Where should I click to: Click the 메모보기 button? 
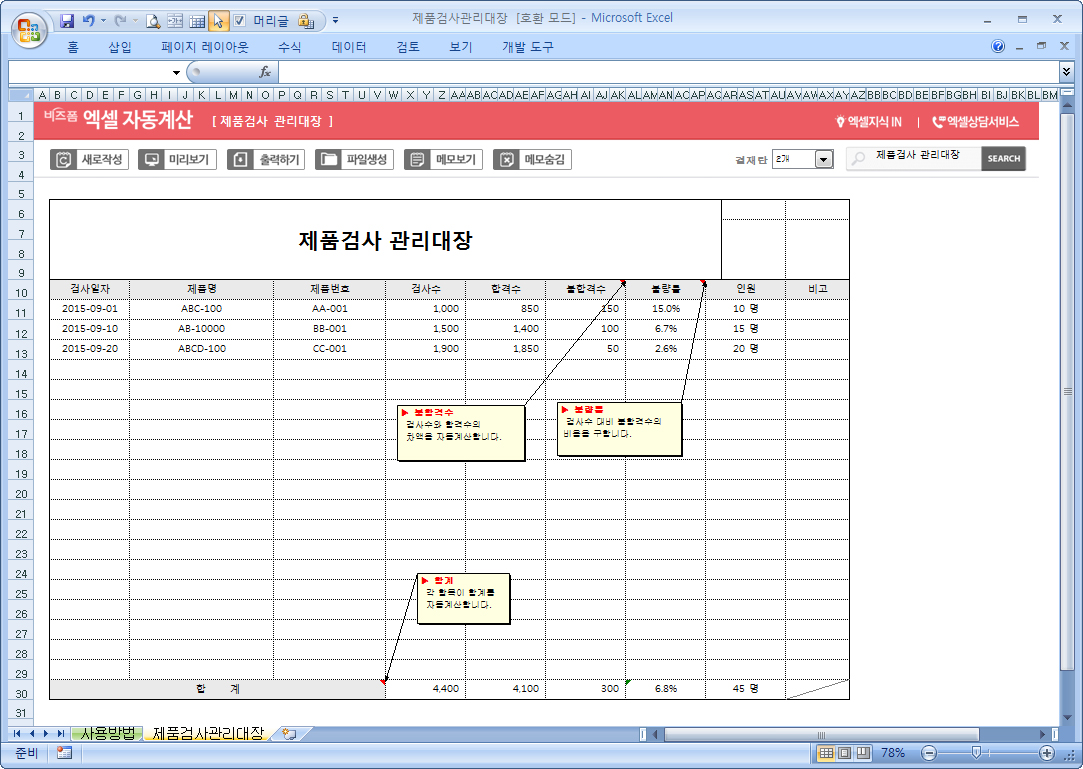coord(443,160)
